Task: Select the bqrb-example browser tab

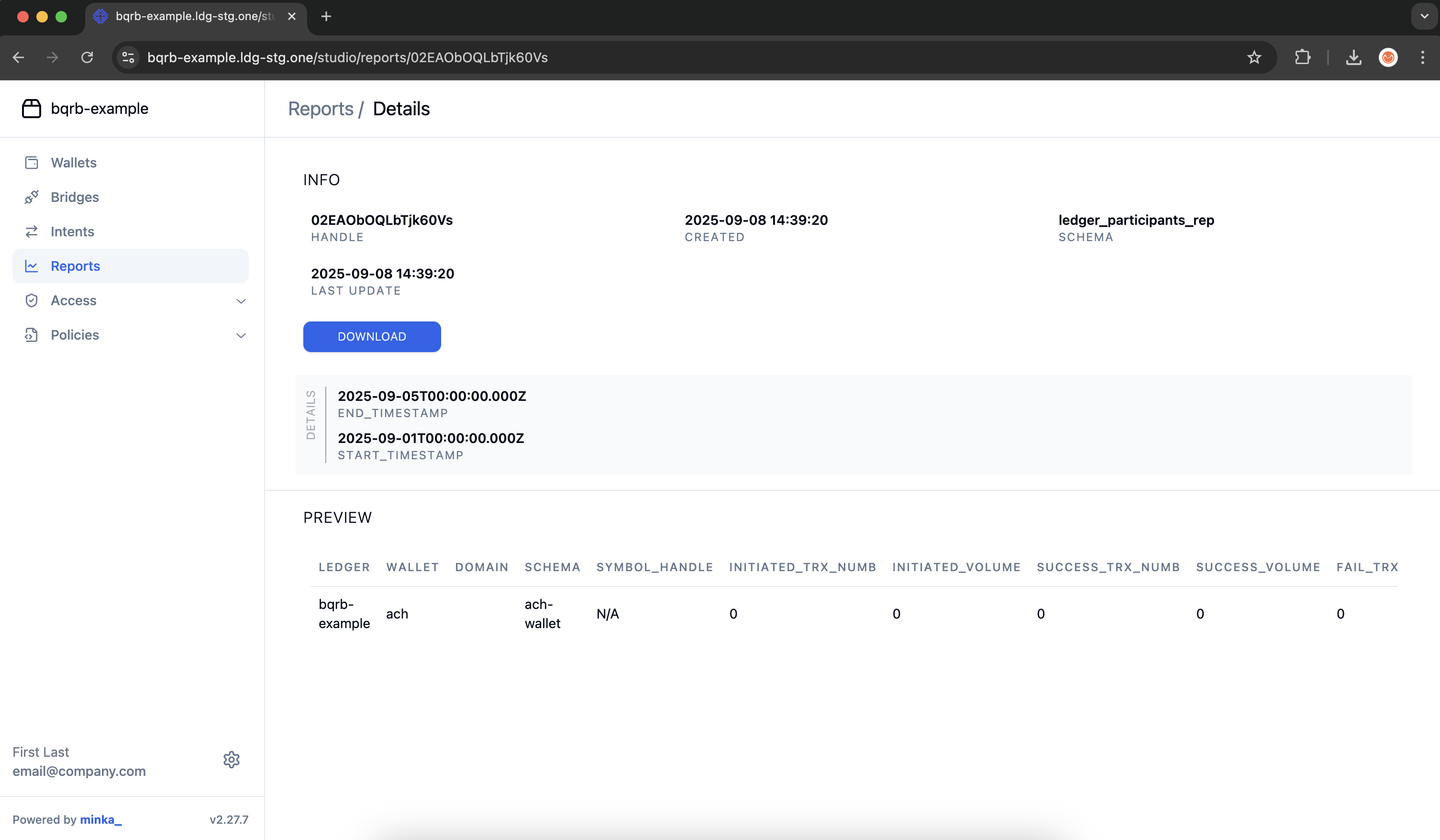Action: tap(194, 17)
